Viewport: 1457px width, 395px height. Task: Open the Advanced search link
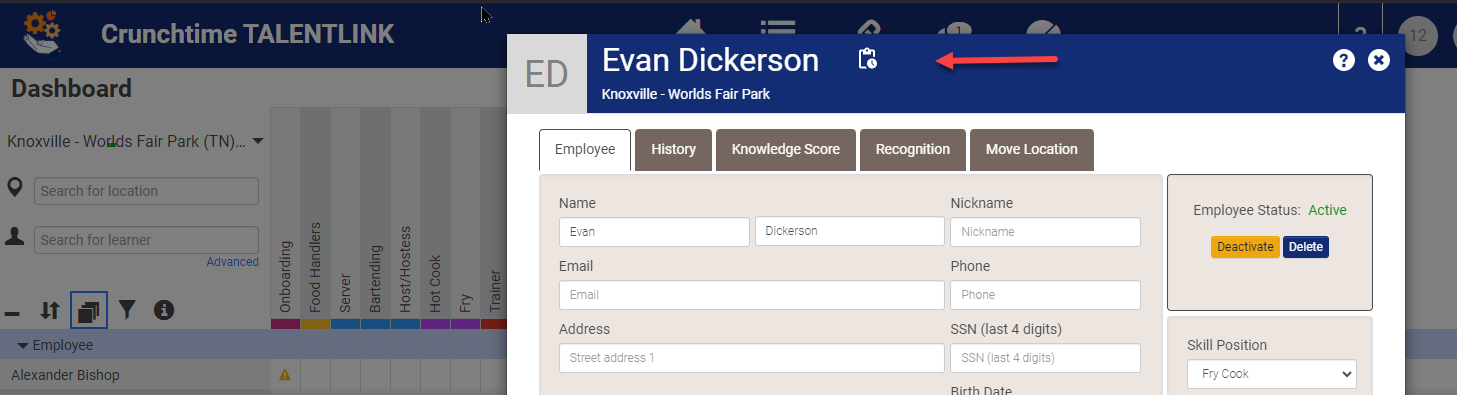232,262
